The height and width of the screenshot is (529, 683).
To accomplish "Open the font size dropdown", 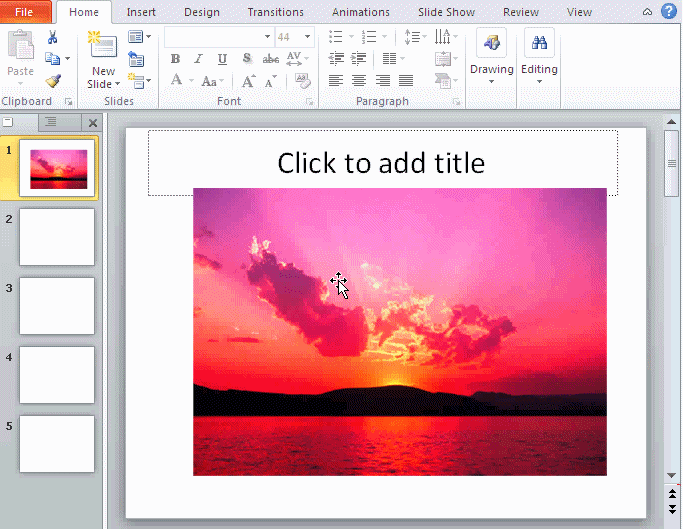I will click(x=307, y=37).
